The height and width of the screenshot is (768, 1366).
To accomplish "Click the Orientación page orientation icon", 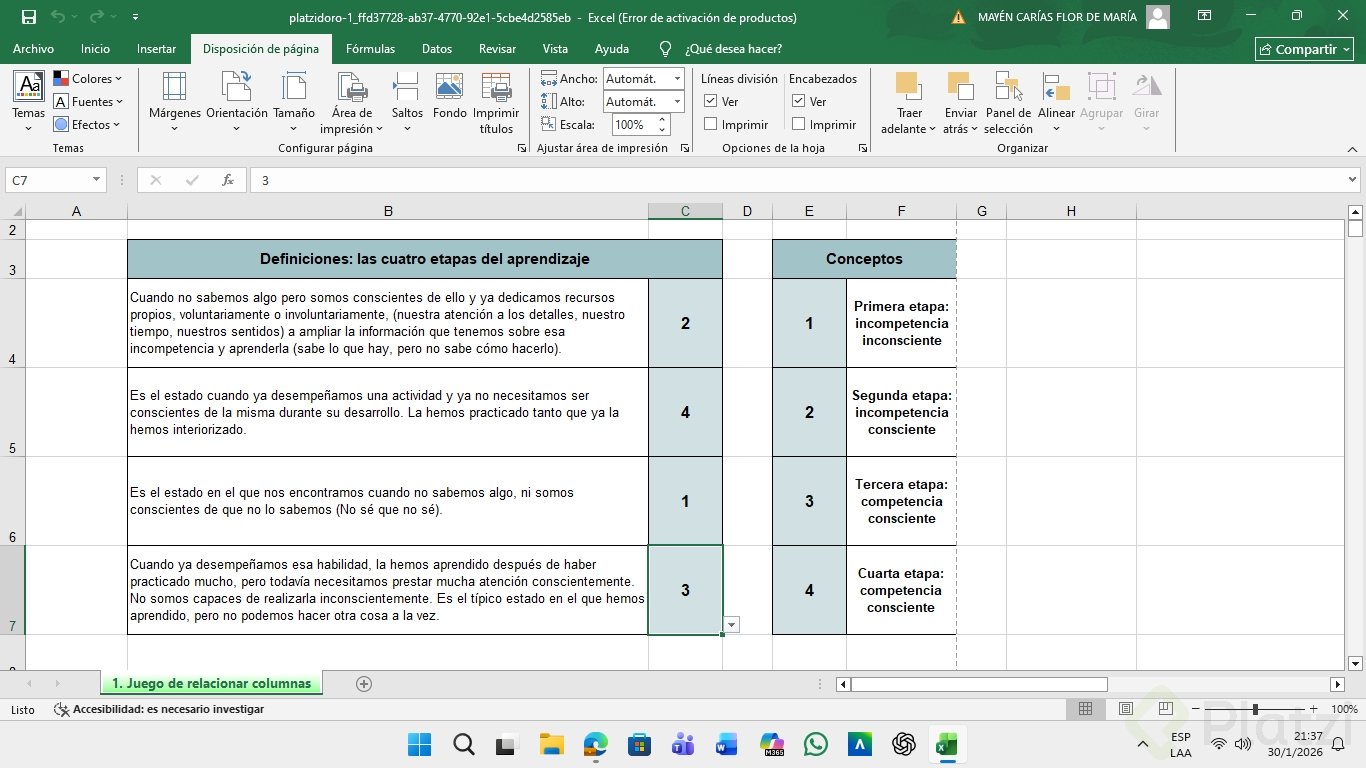I will pyautogui.click(x=237, y=88).
